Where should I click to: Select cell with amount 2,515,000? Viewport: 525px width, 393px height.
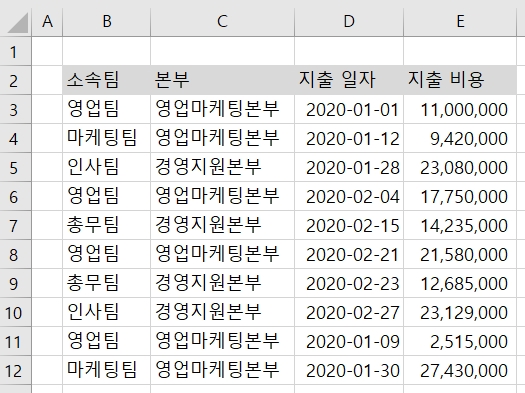460,341
